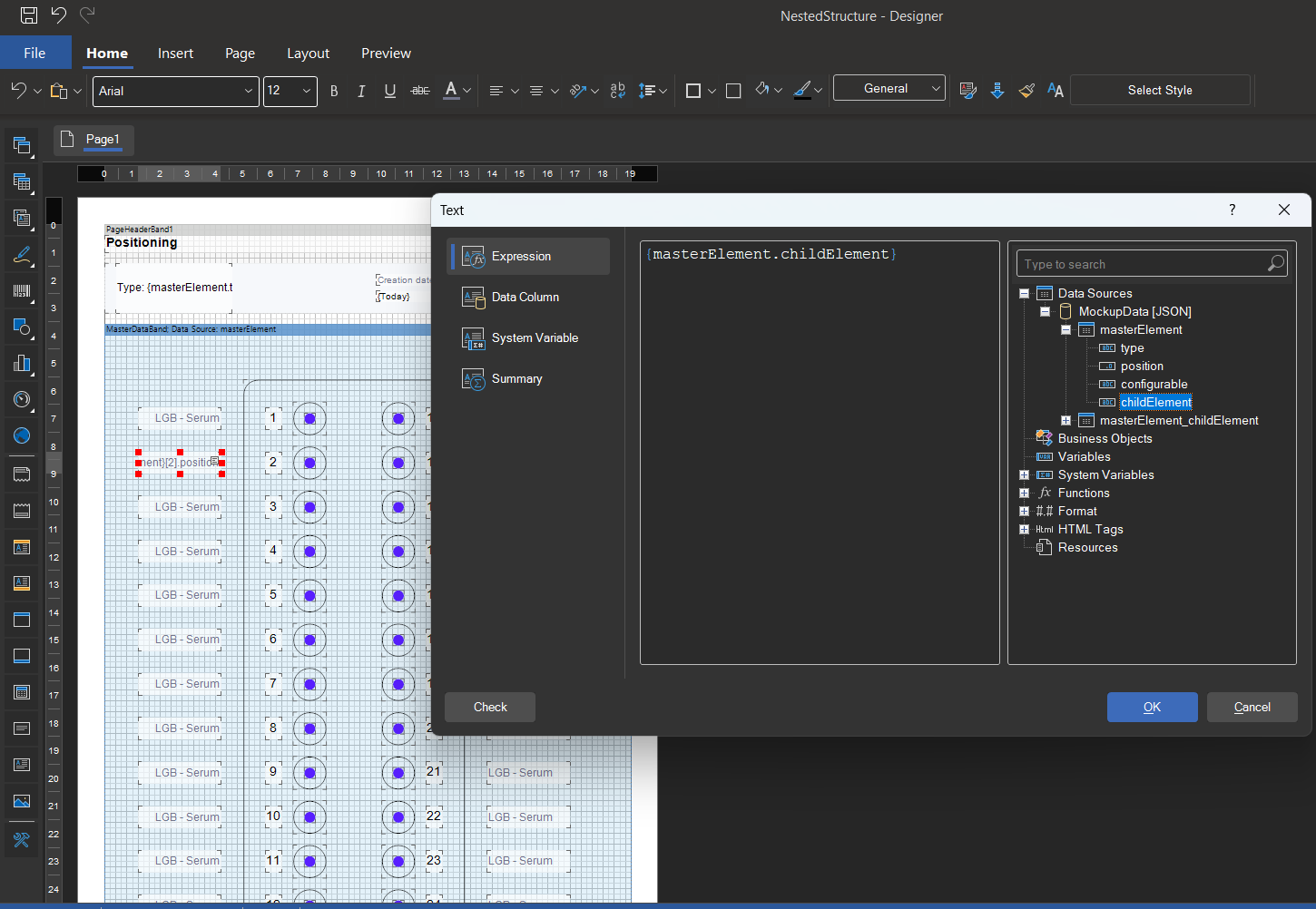Open the font size 12 combo box

(290, 91)
